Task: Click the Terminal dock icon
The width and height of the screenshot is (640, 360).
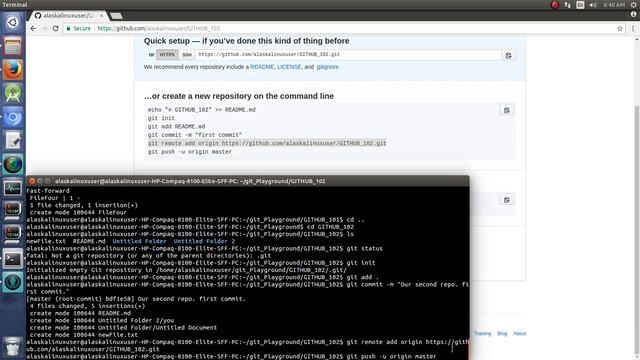Action: click(x=13, y=259)
